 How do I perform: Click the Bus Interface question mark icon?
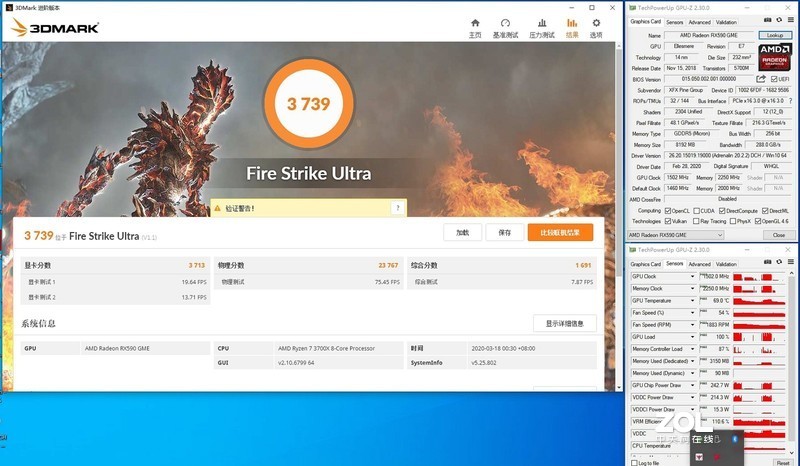[790, 101]
